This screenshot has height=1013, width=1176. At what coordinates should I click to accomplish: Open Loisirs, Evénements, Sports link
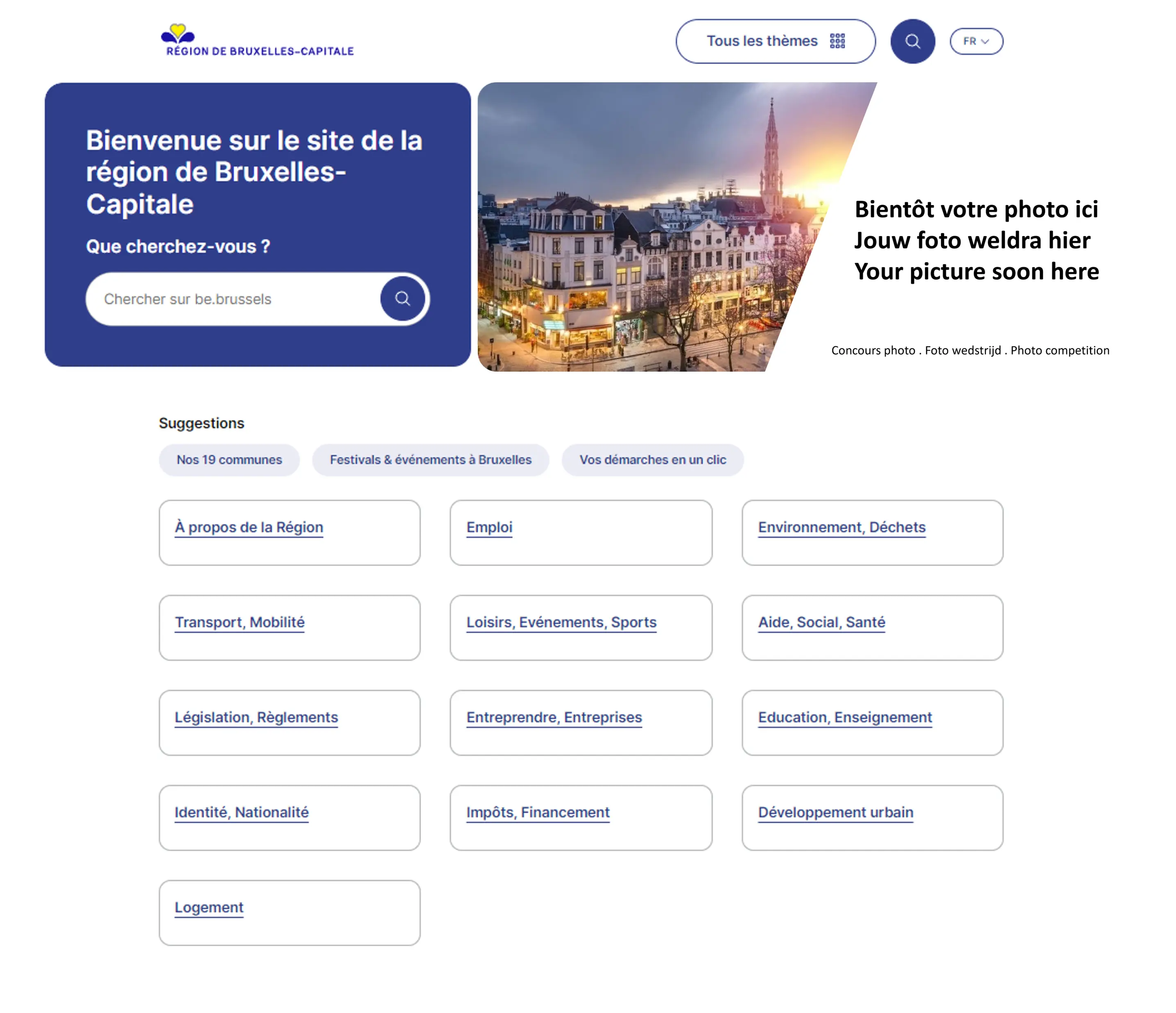point(561,622)
